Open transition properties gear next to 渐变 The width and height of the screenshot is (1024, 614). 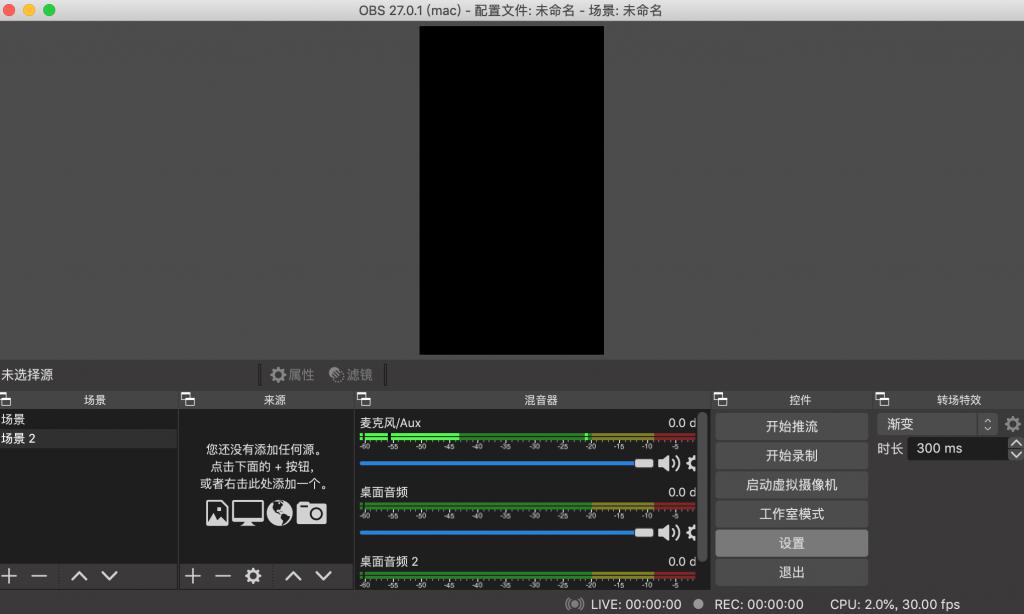(1012, 424)
